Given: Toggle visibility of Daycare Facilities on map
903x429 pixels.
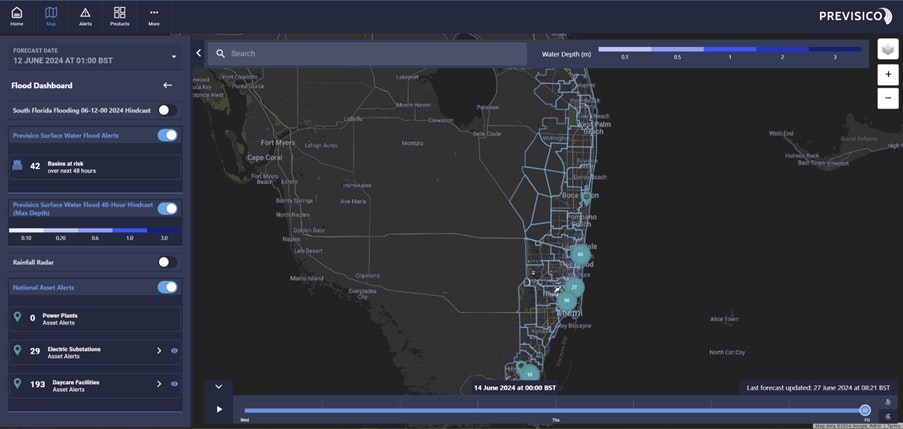Looking at the screenshot, I should pyautogui.click(x=174, y=384).
